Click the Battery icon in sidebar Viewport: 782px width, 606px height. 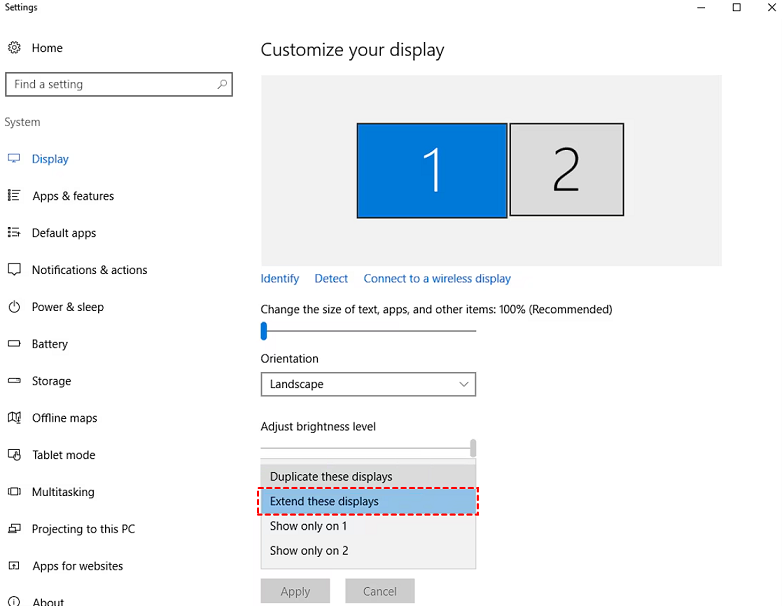14,344
